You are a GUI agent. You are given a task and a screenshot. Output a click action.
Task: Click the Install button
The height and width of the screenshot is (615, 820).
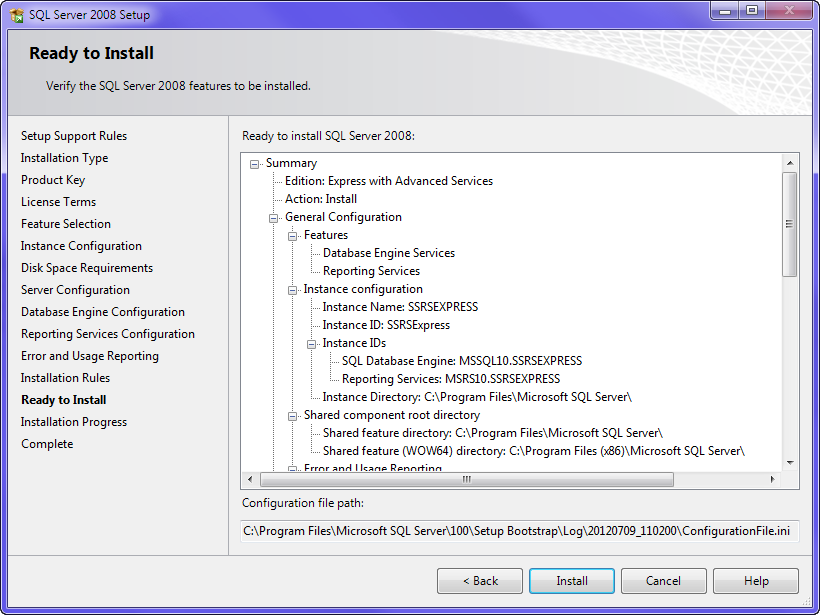[x=572, y=581]
